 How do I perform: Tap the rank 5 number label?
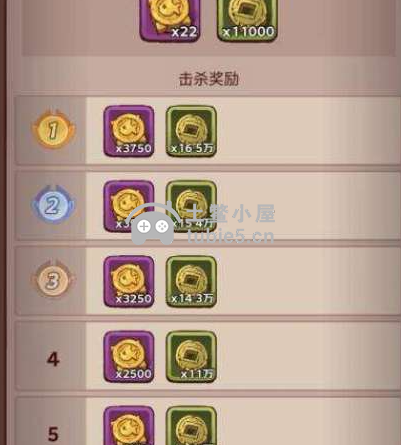pos(53,434)
